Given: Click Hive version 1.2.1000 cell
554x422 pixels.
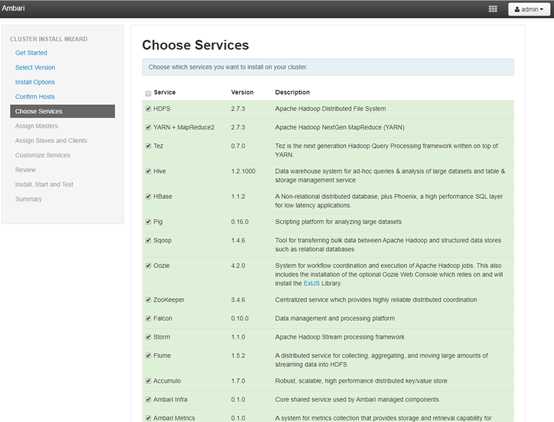Looking at the screenshot, I should point(243,171).
